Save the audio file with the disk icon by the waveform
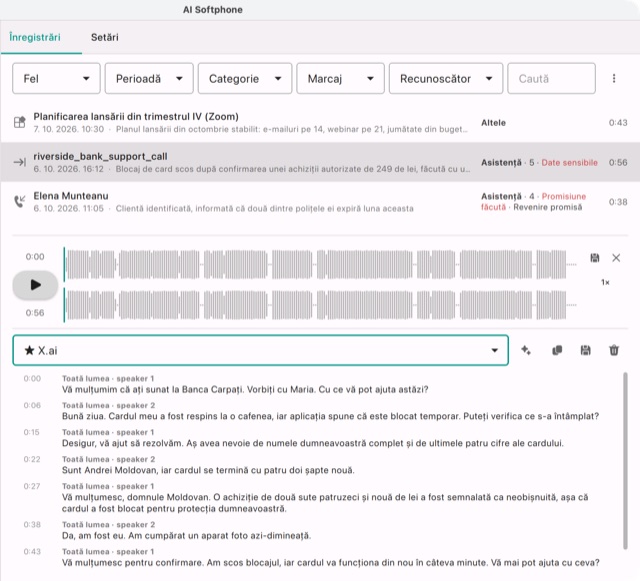This screenshot has width=640, height=581. click(595, 258)
